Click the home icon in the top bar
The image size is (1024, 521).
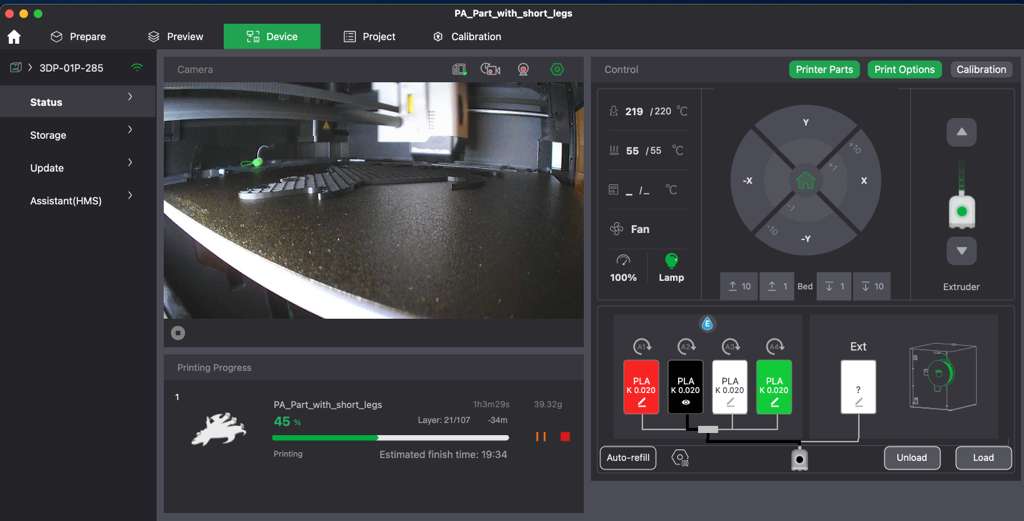point(14,37)
